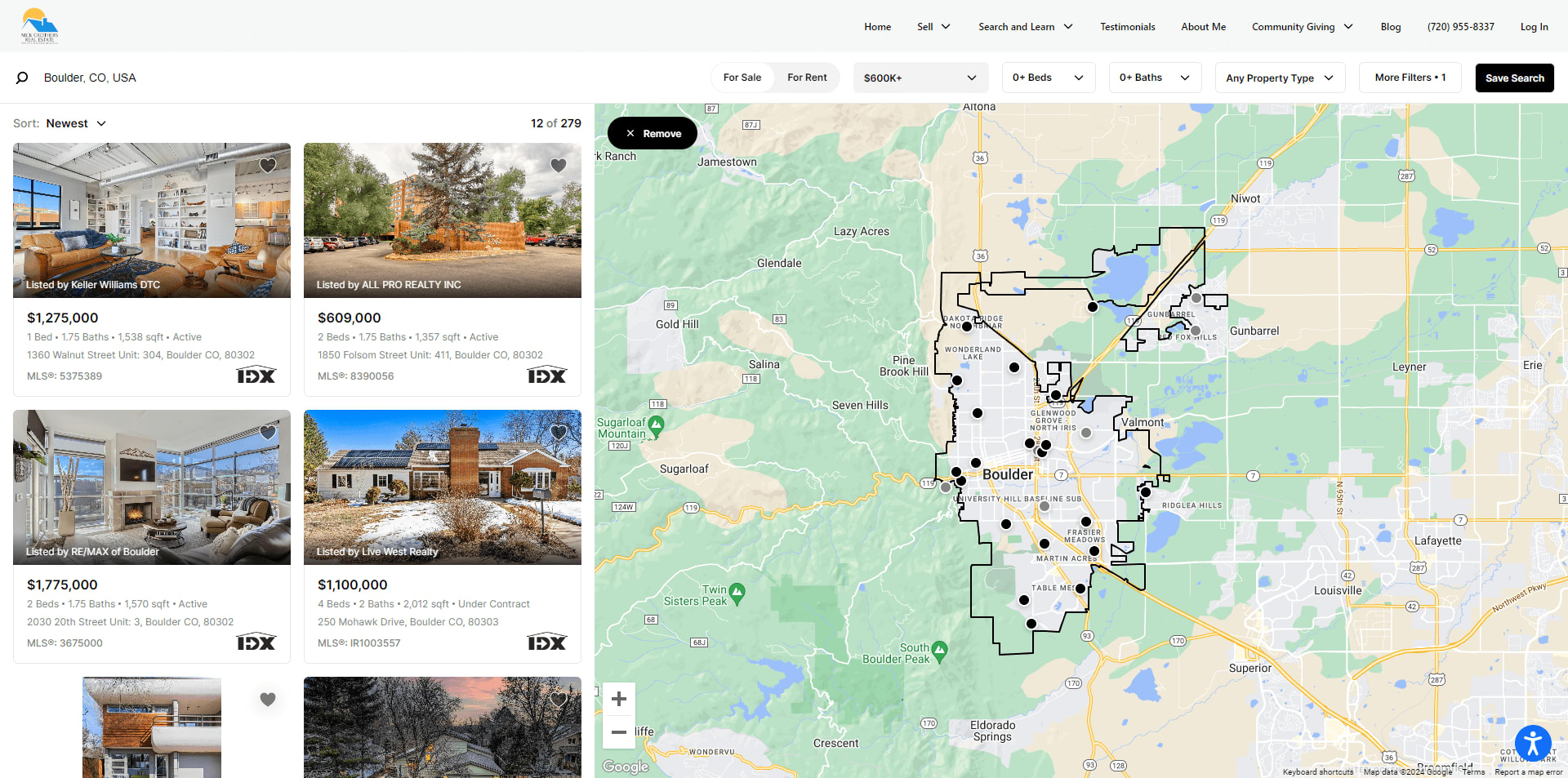This screenshot has height=778, width=1568.
Task: Open the Sort Newest dropdown
Action: [76, 123]
